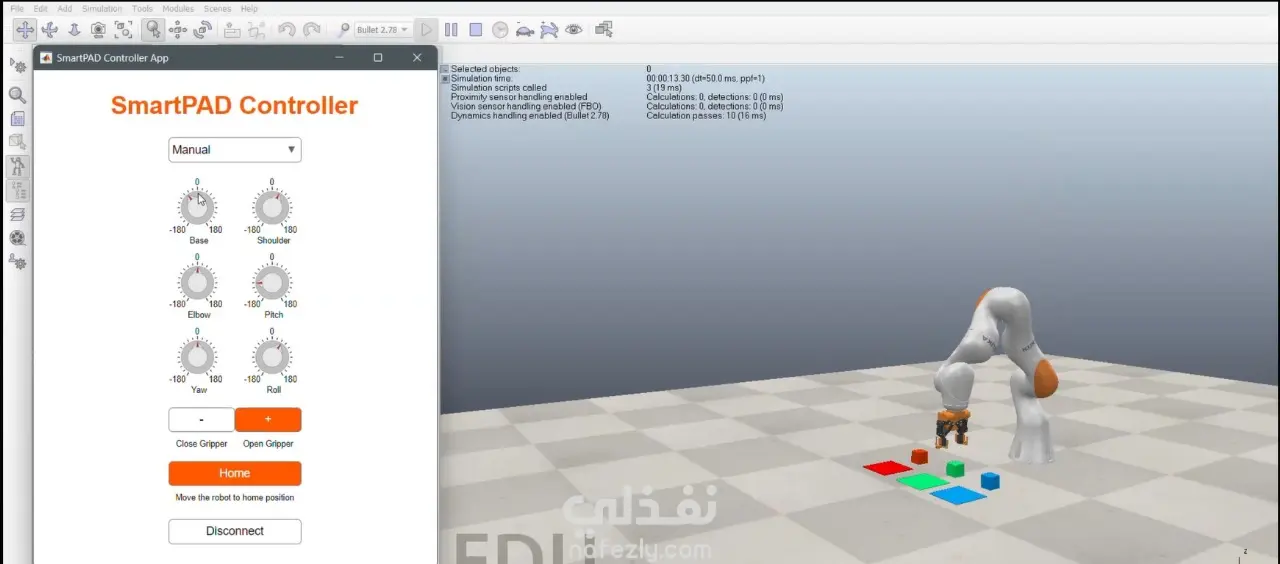
Task: Click the minus Close Gripper button
Action: [201, 420]
